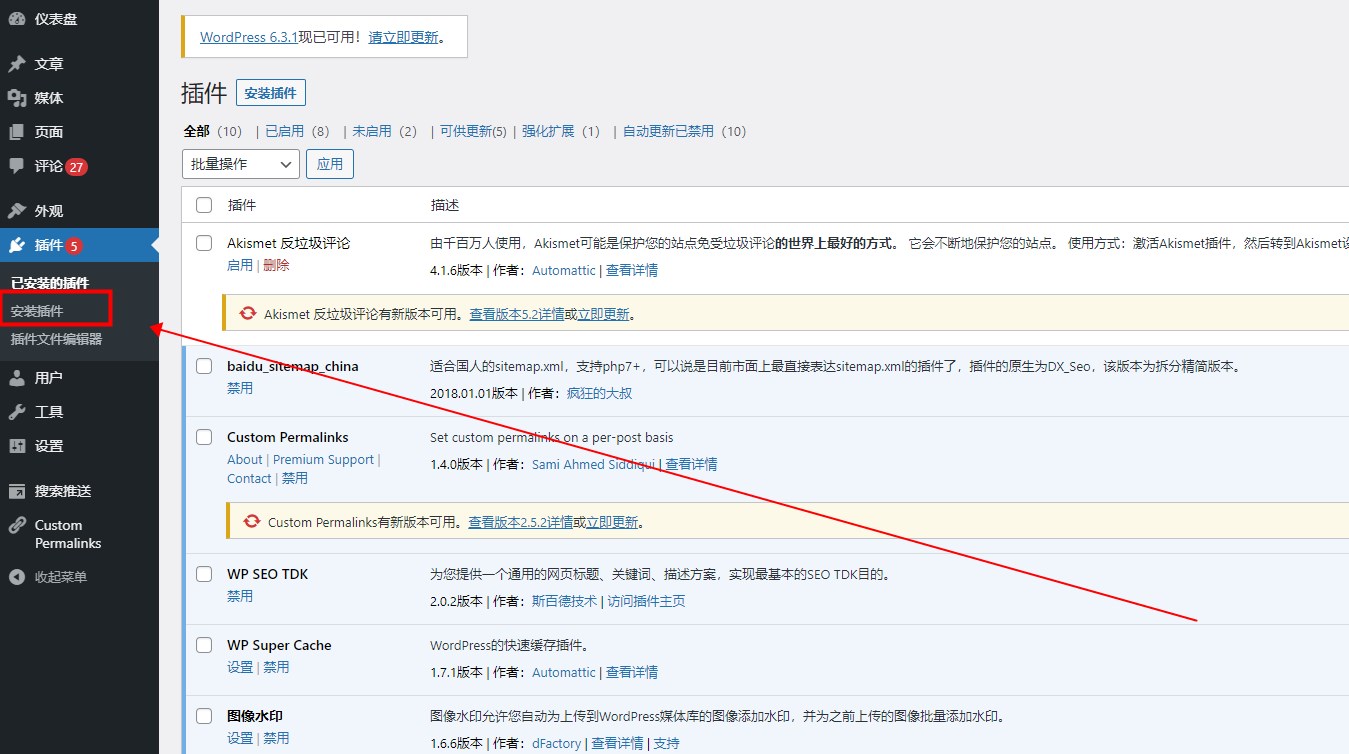The width and height of the screenshot is (1349, 754).
Task: Show 全部 (10) plugins
Action: [213, 131]
